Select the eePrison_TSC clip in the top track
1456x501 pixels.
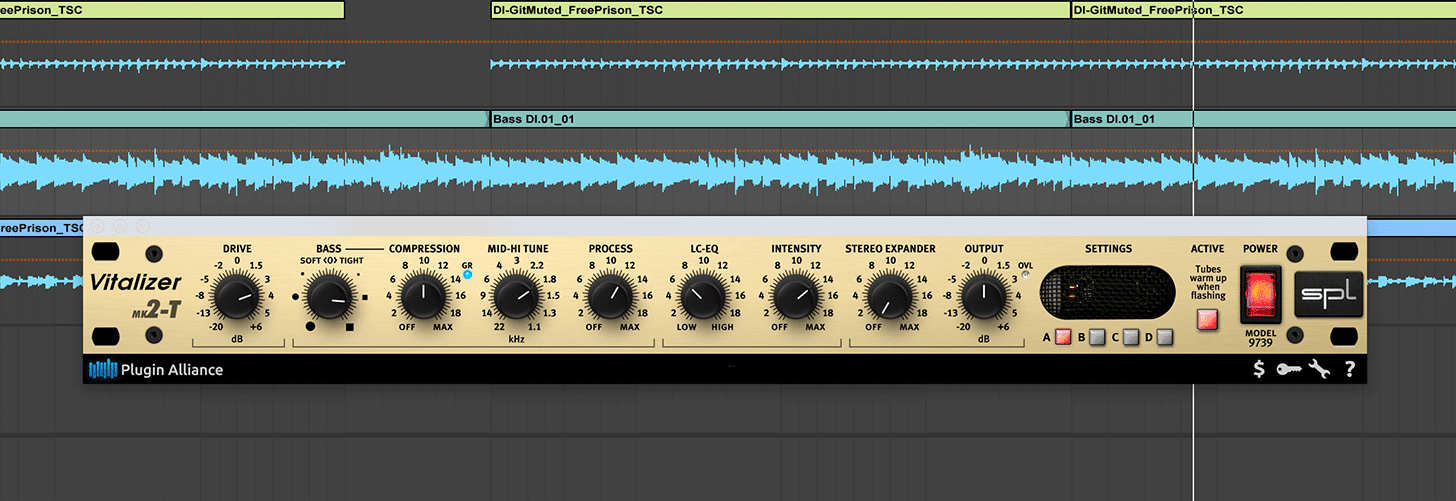pyautogui.click(x=172, y=10)
